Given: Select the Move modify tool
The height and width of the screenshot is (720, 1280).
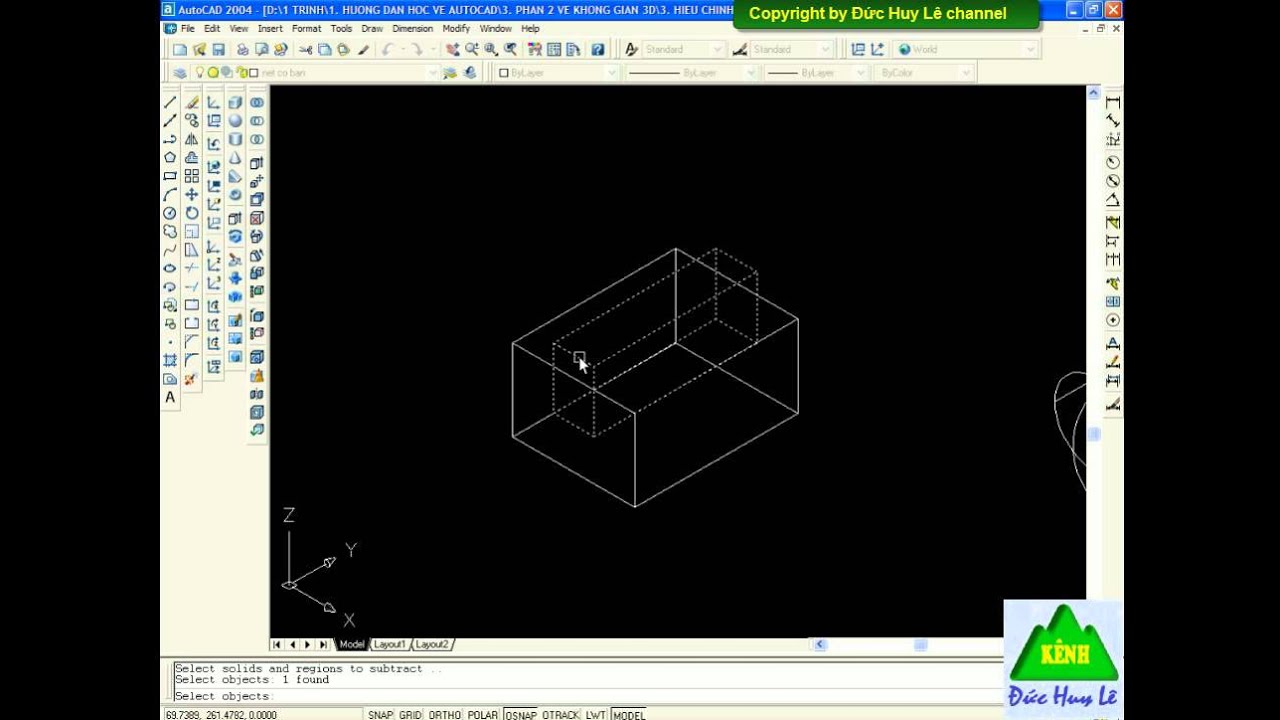Looking at the screenshot, I should pyautogui.click(x=191, y=194).
